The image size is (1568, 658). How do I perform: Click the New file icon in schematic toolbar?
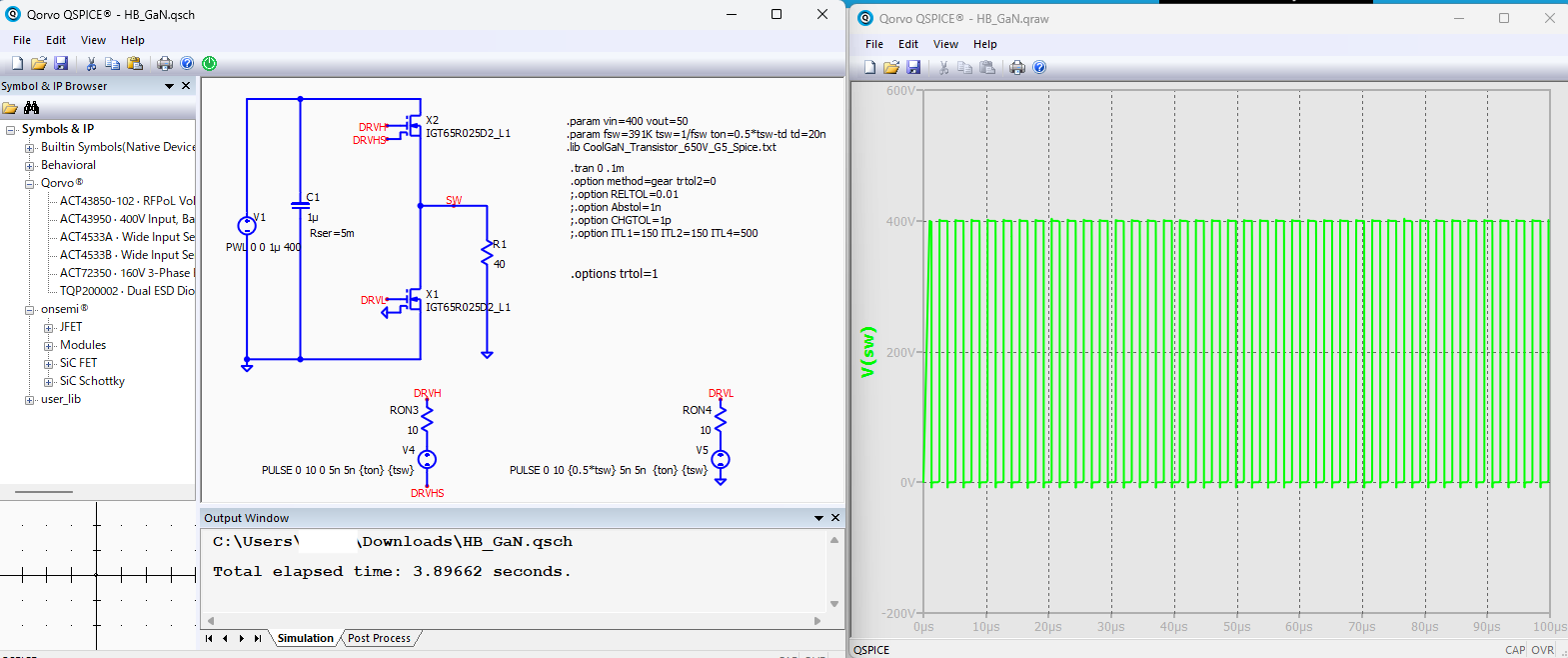(17, 63)
